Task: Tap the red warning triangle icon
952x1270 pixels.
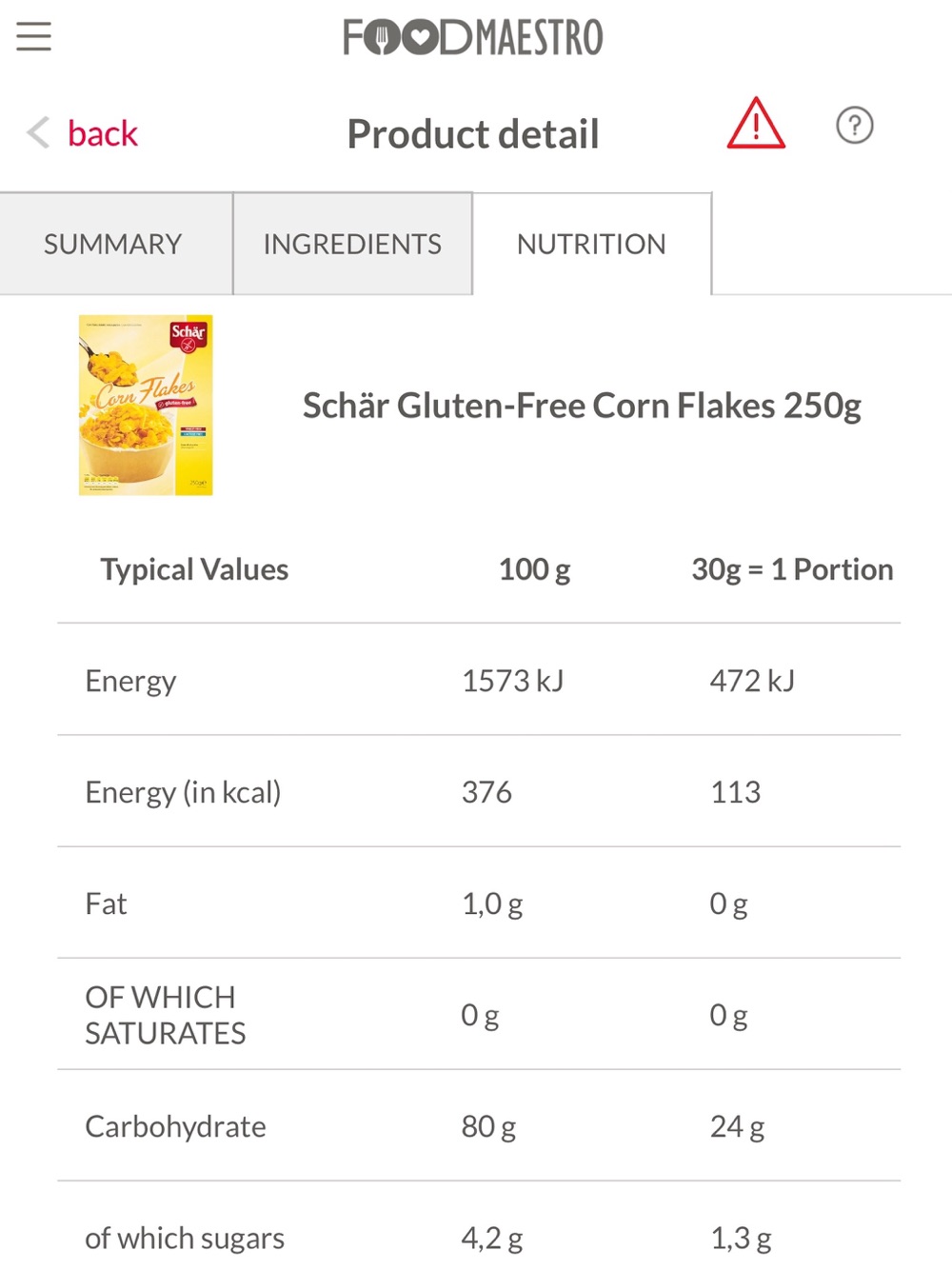Action: tap(756, 124)
